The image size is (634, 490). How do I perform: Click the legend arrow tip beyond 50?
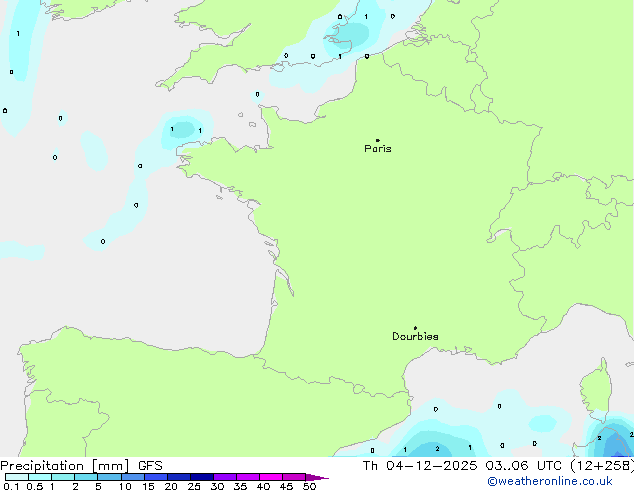click(317, 477)
